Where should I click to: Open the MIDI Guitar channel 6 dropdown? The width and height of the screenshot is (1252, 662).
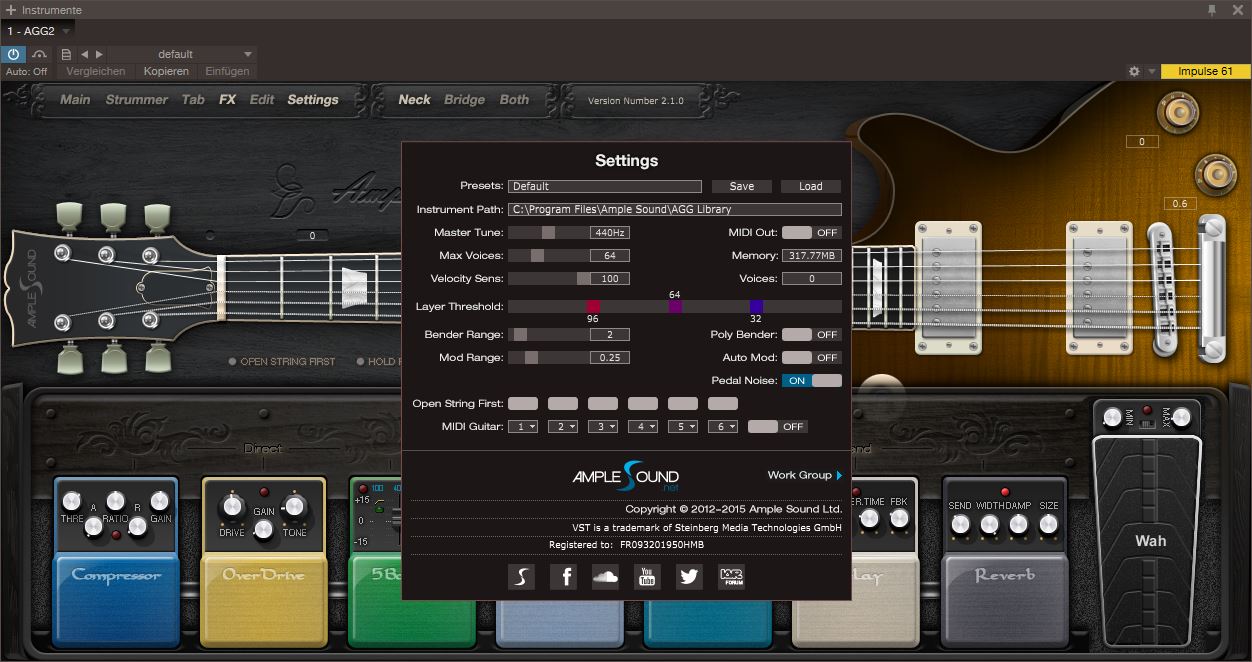[x=723, y=427]
